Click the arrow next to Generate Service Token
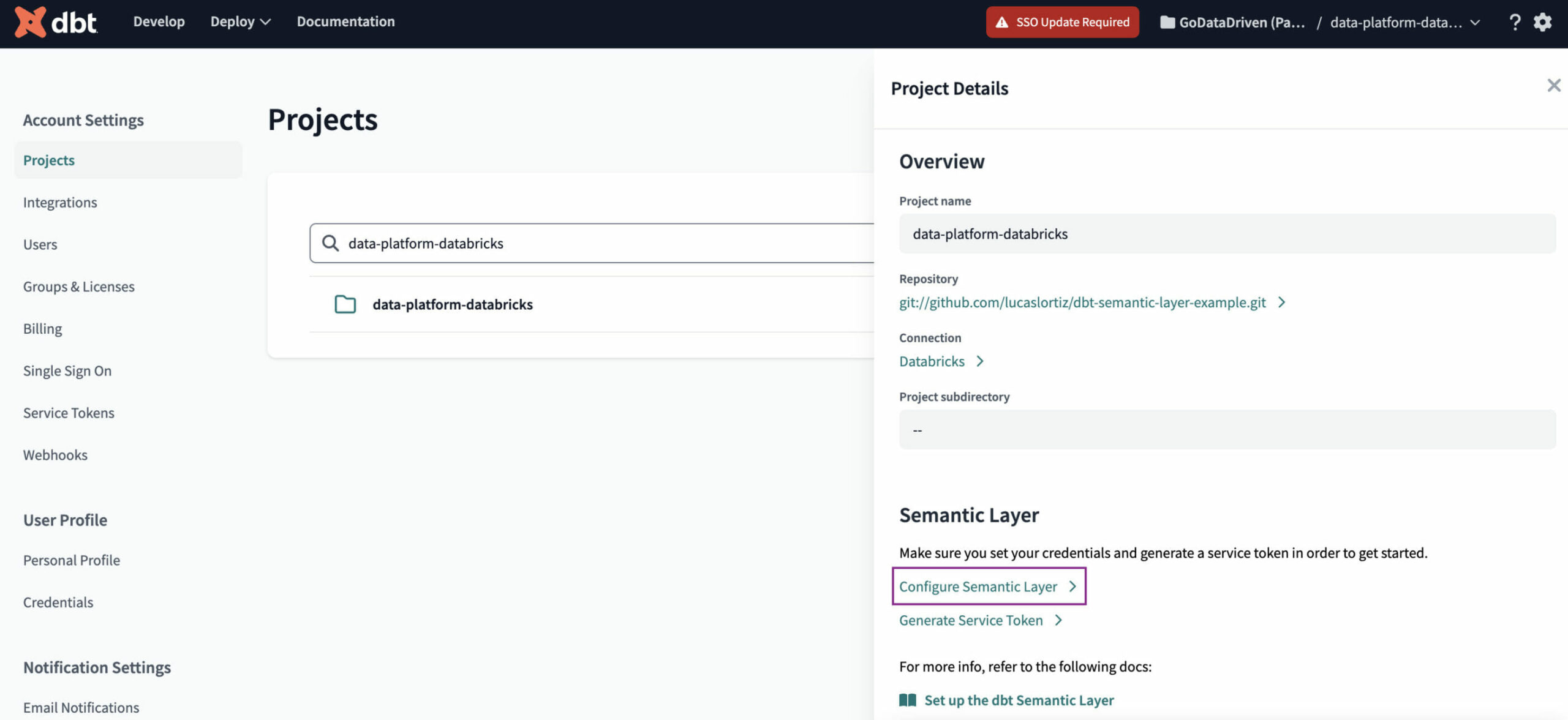1568x720 pixels. click(x=1058, y=620)
